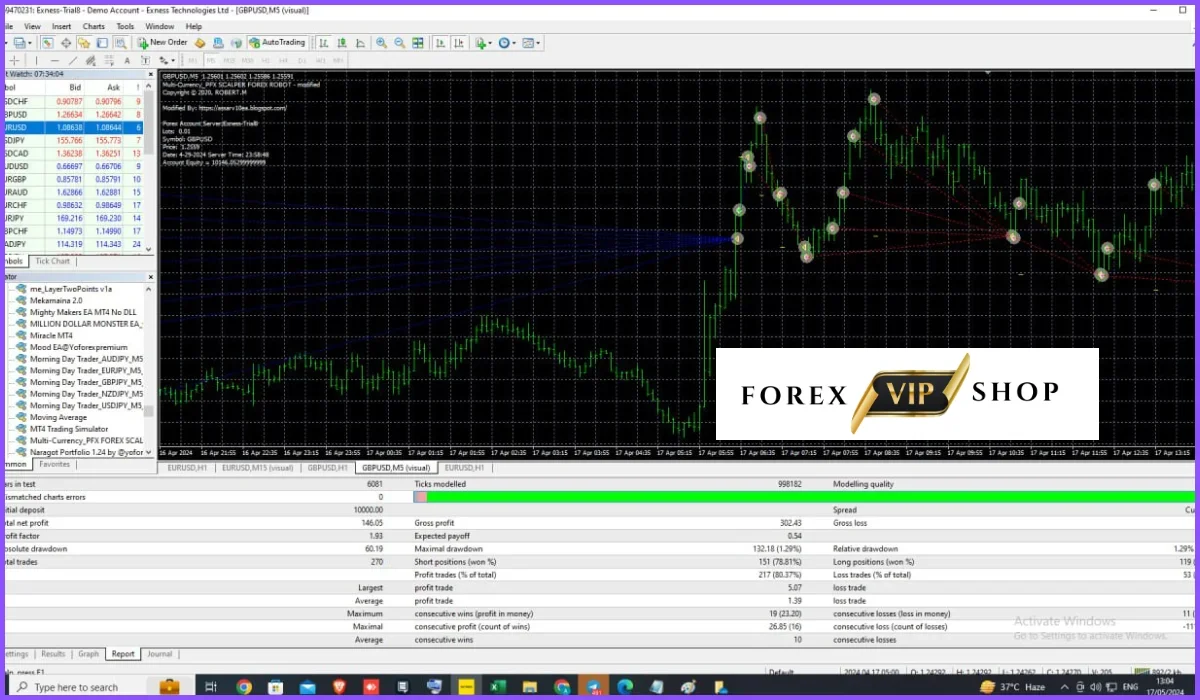Switch chart to candlesticks style
This screenshot has width=1200, height=700.
[342, 43]
